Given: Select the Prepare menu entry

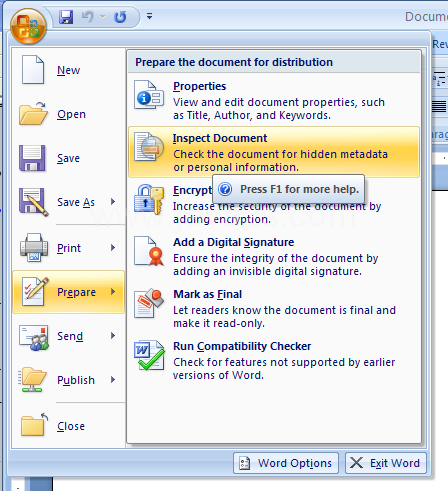Looking at the screenshot, I should click(69, 292).
